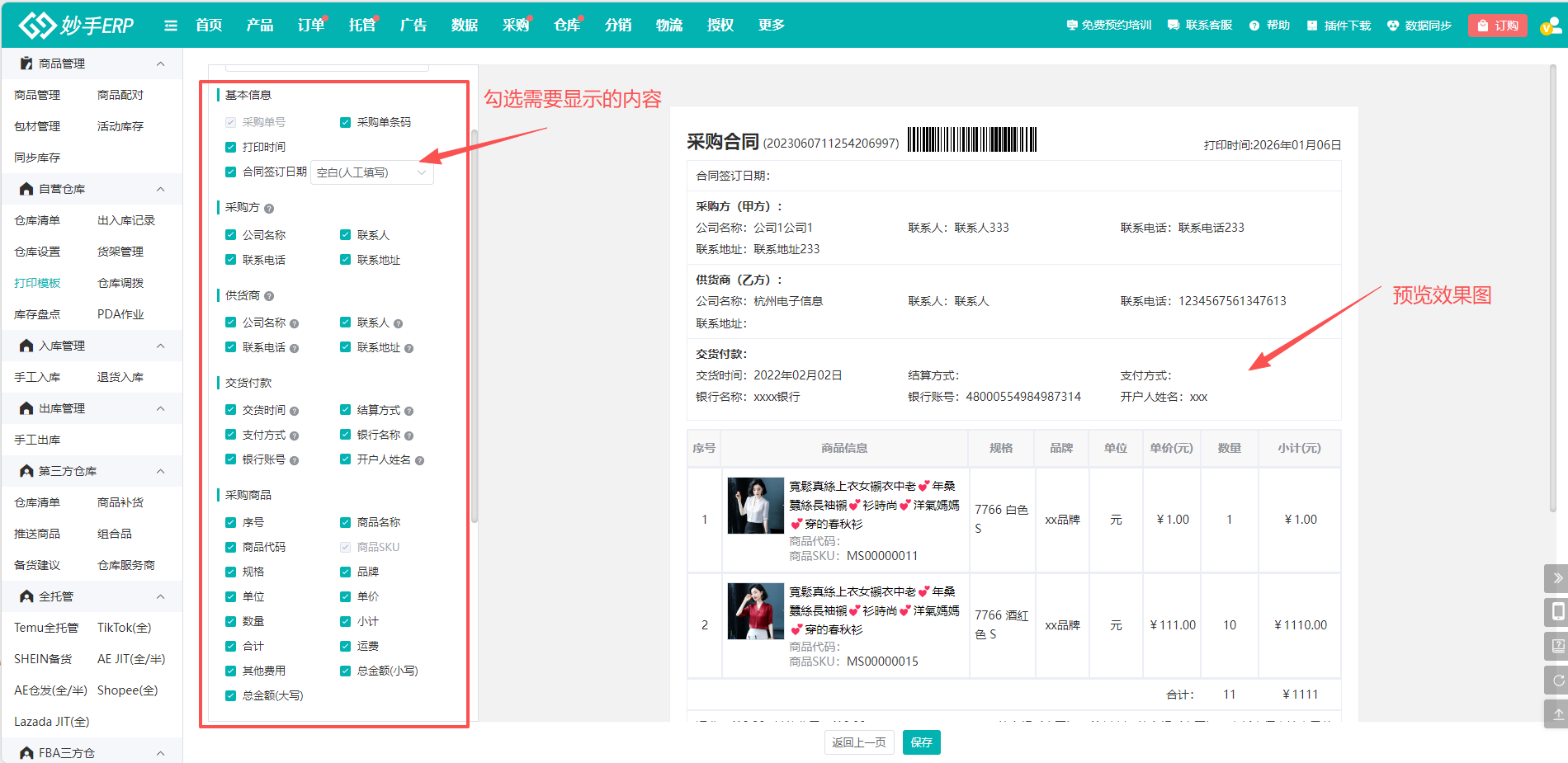Uncheck the 总金额(大写) checkbox
Screen dimensions: 1568x763
(231, 696)
